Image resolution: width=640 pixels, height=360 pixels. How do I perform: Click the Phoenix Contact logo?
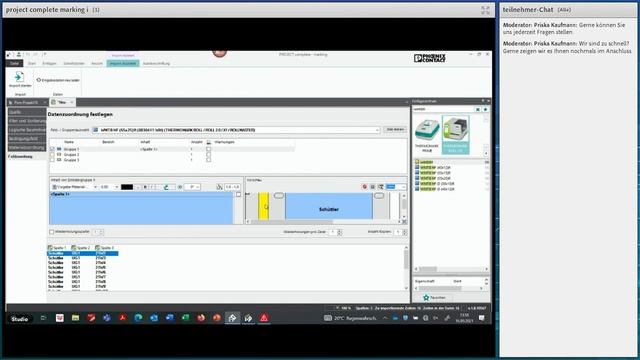pos(430,58)
